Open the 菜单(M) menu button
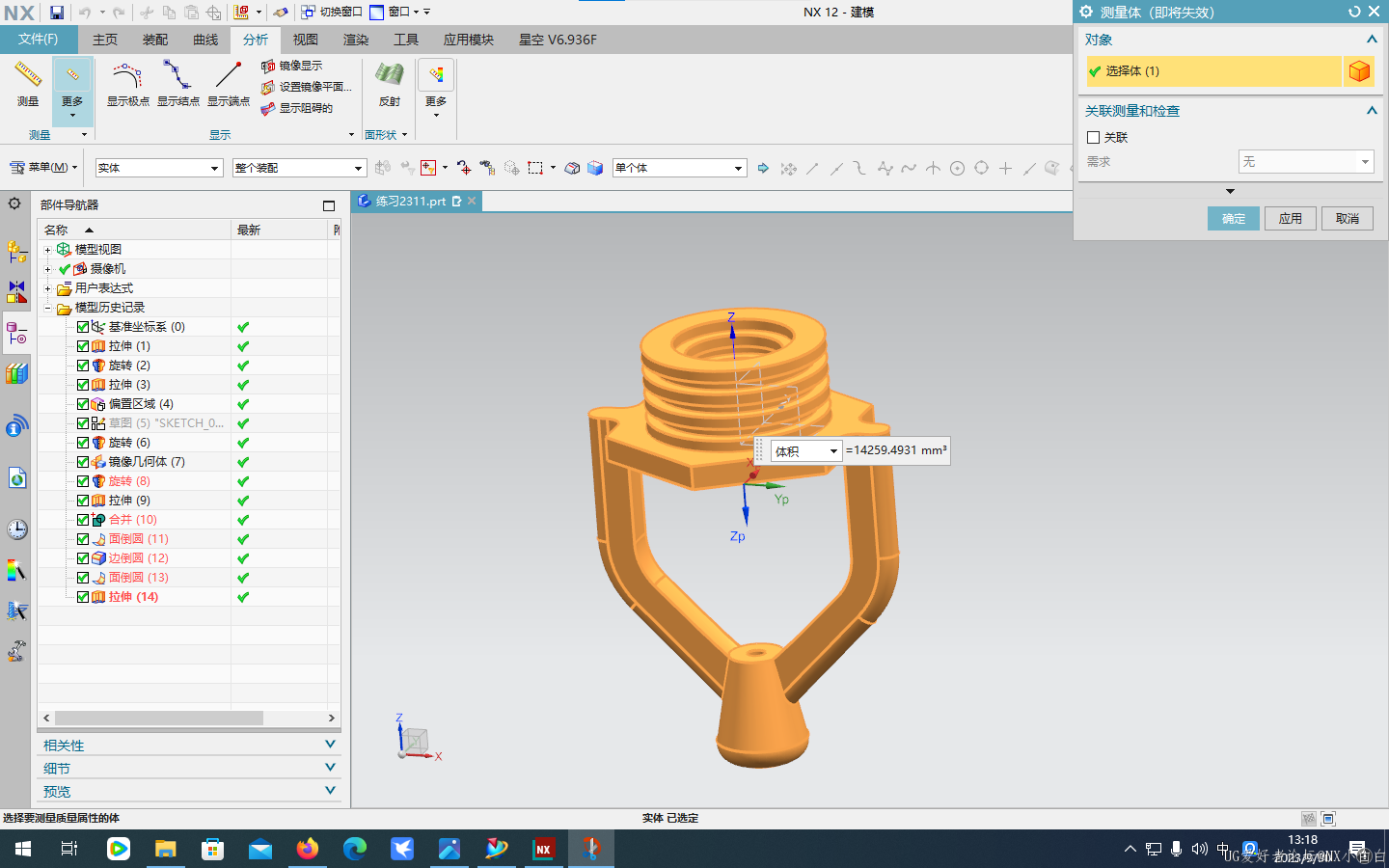 click(43, 168)
